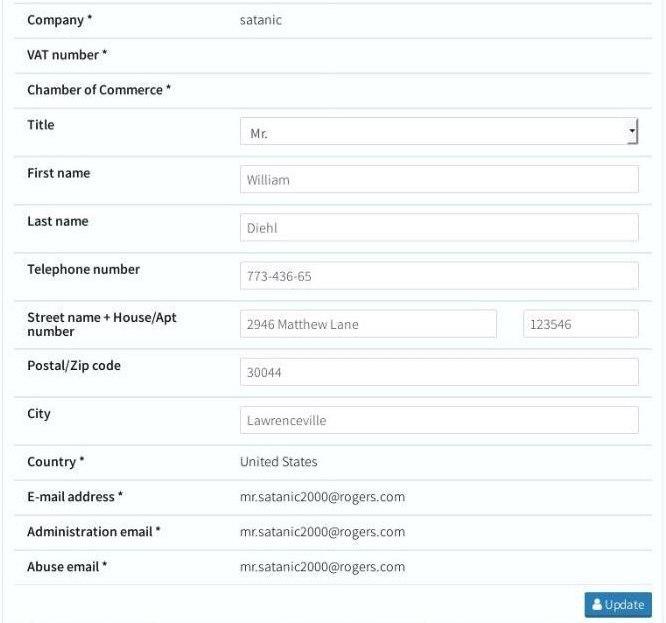Focus the Postal/Zip code field
Viewport: 666px width, 623px height.
(x=438, y=372)
